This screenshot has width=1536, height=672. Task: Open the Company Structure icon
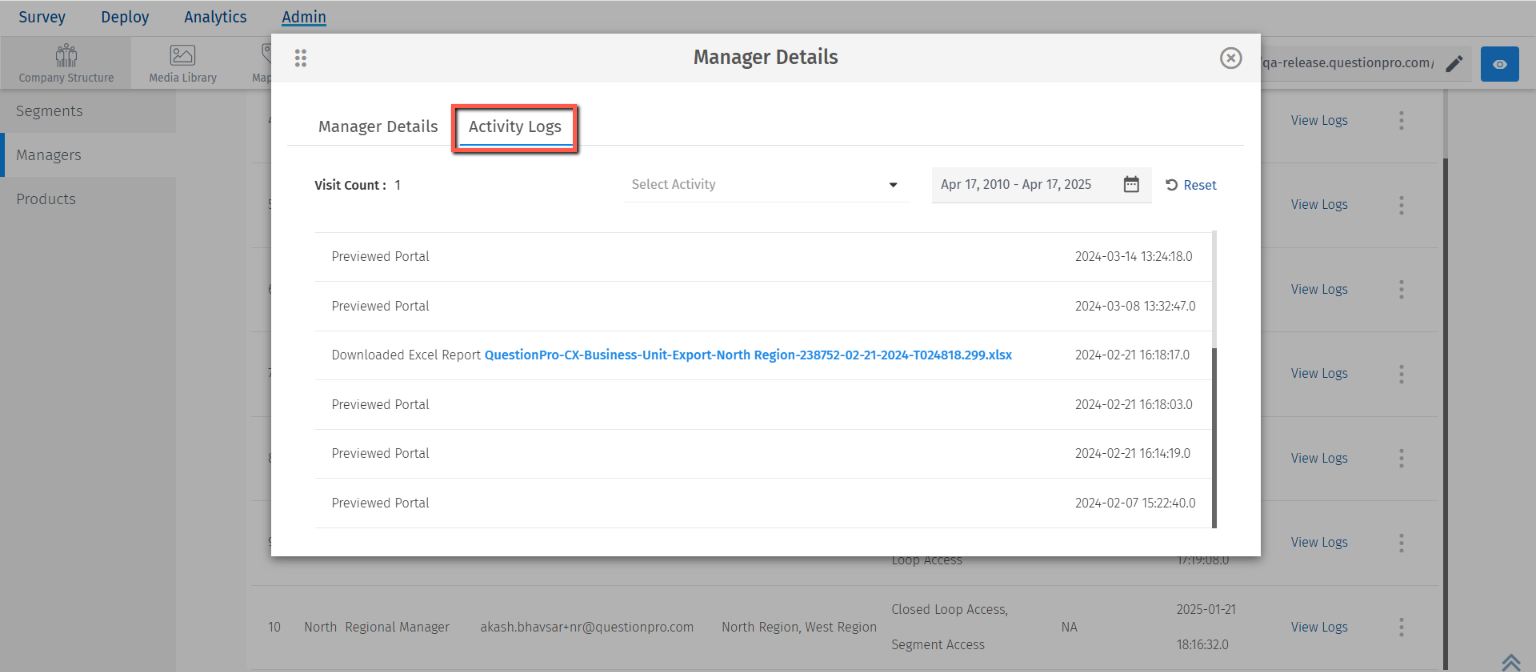pos(66,63)
